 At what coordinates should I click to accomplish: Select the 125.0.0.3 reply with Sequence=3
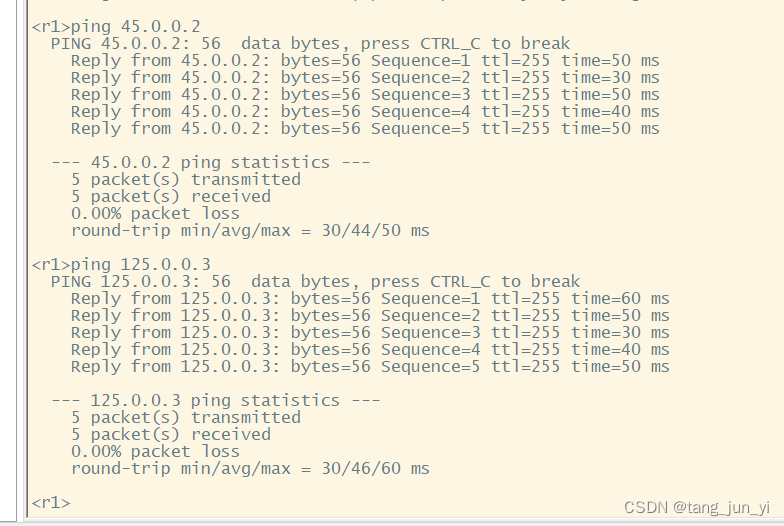370,332
